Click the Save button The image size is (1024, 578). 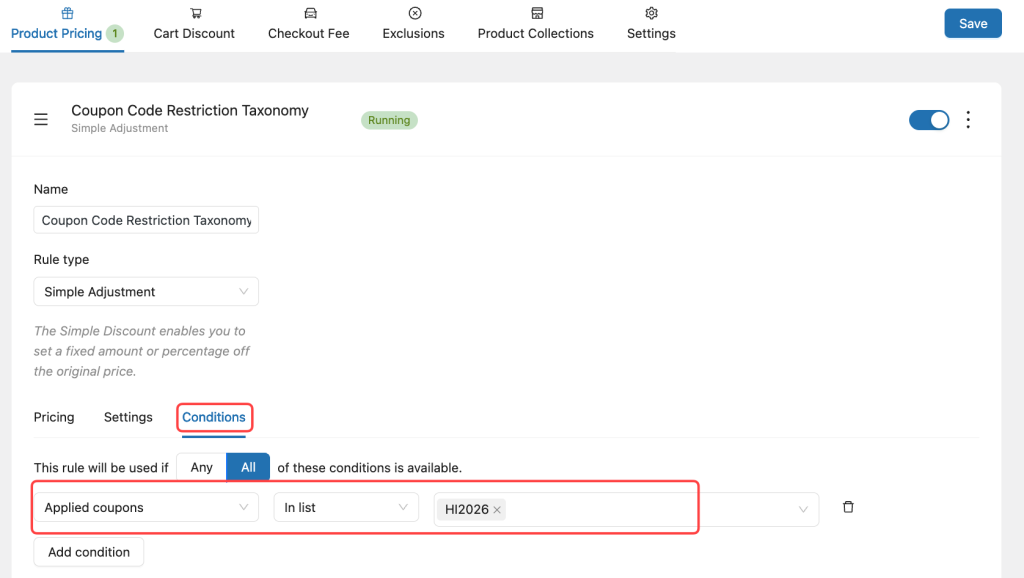(x=972, y=22)
